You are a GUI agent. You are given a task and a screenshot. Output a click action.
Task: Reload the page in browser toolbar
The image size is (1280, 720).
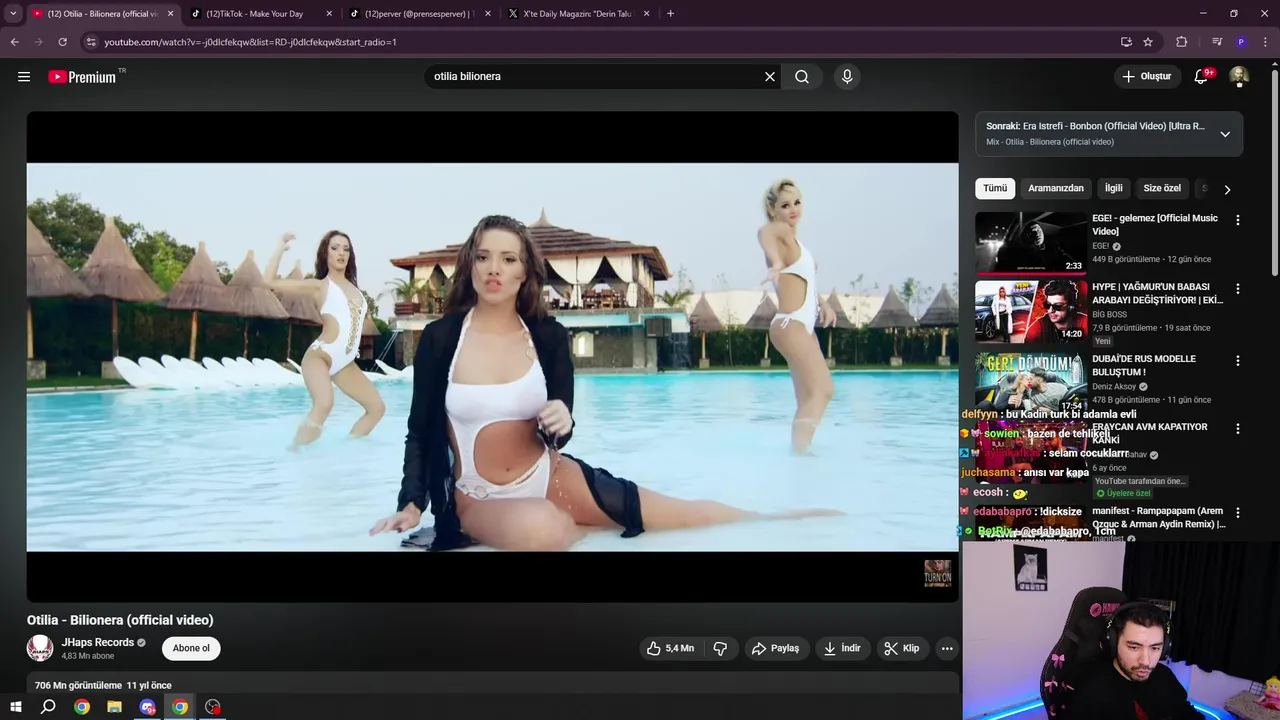click(62, 42)
